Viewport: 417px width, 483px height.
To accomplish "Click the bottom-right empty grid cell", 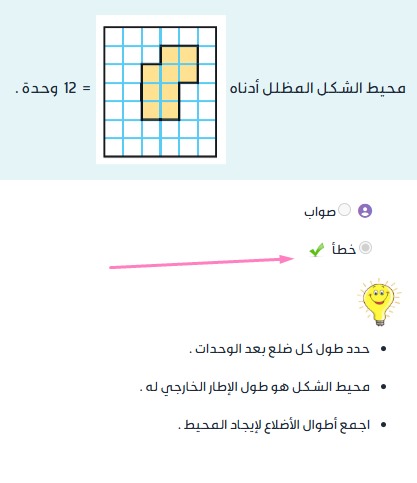I will pyautogui.click(x=207, y=147).
